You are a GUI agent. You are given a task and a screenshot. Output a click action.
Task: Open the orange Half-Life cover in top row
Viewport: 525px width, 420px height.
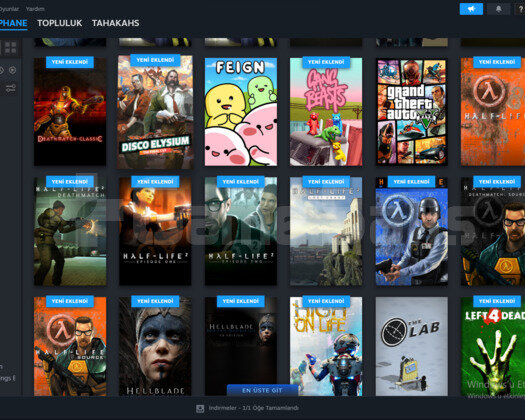point(493,112)
